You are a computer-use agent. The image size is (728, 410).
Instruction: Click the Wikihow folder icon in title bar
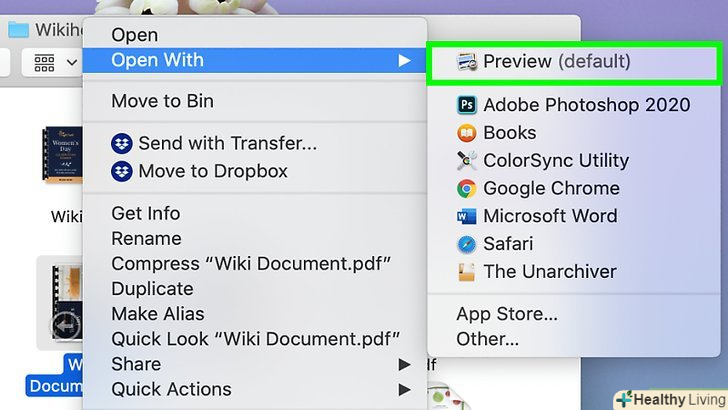coord(18,30)
